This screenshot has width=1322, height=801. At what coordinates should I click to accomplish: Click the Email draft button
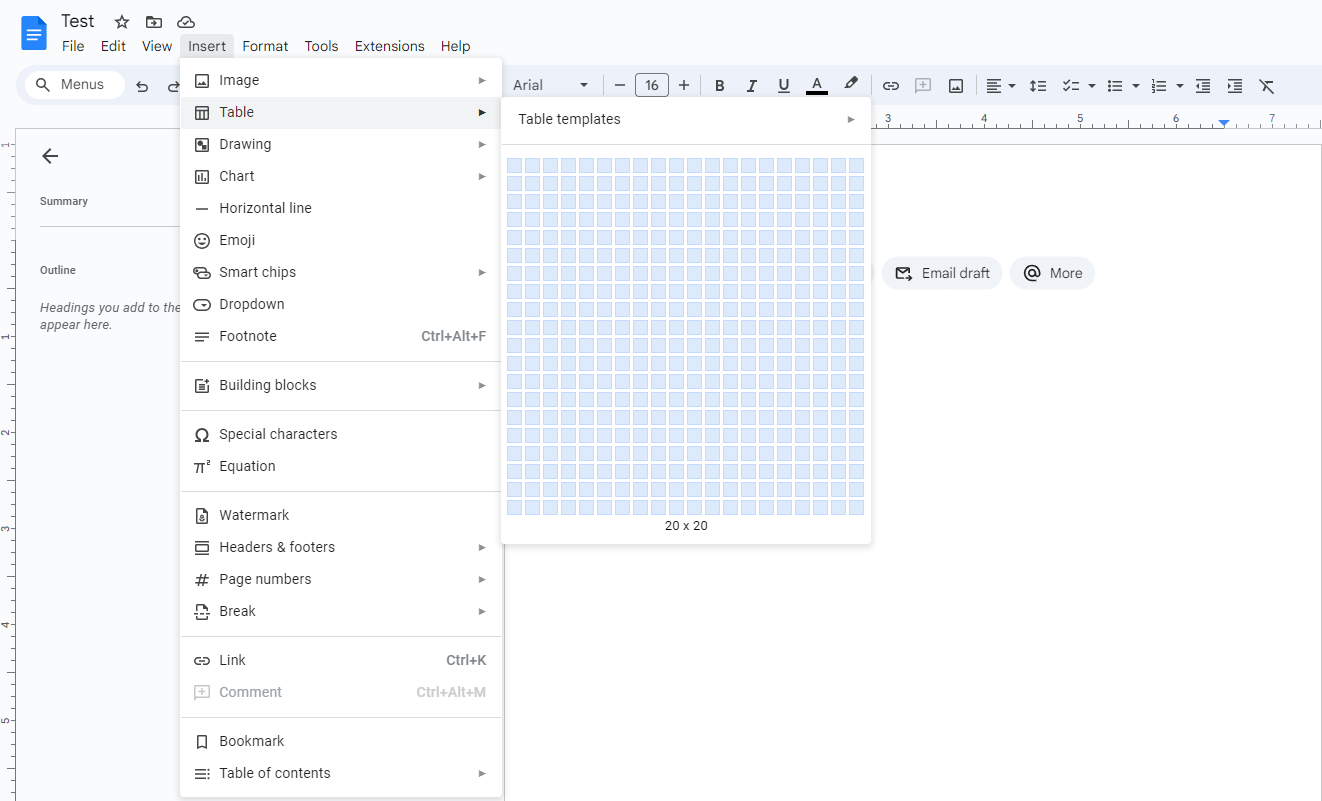(941, 272)
